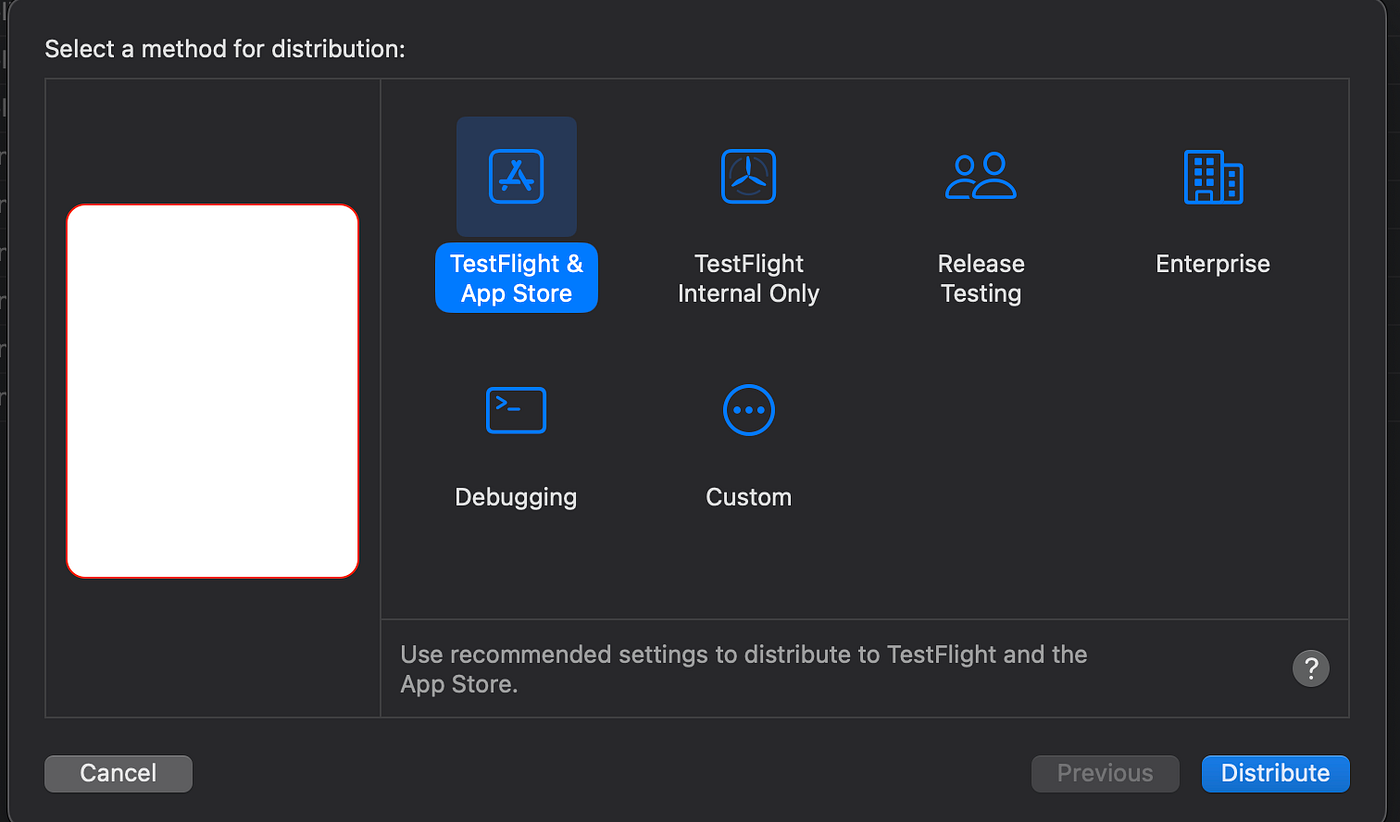Select Custom as the distribution method
Screen dimensions: 1400x822
click(748, 496)
